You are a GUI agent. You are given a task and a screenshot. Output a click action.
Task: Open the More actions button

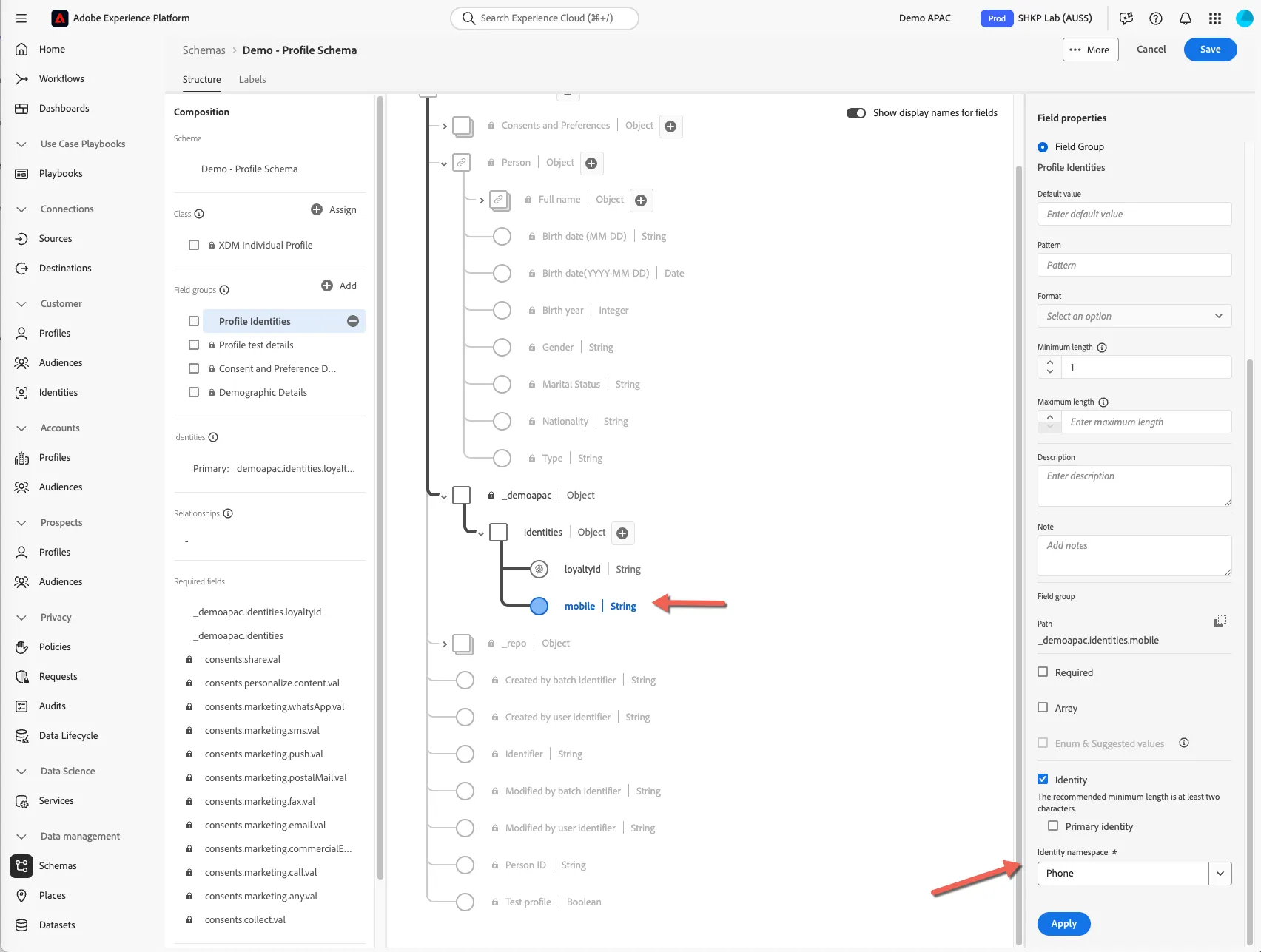click(x=1091, y=50)
